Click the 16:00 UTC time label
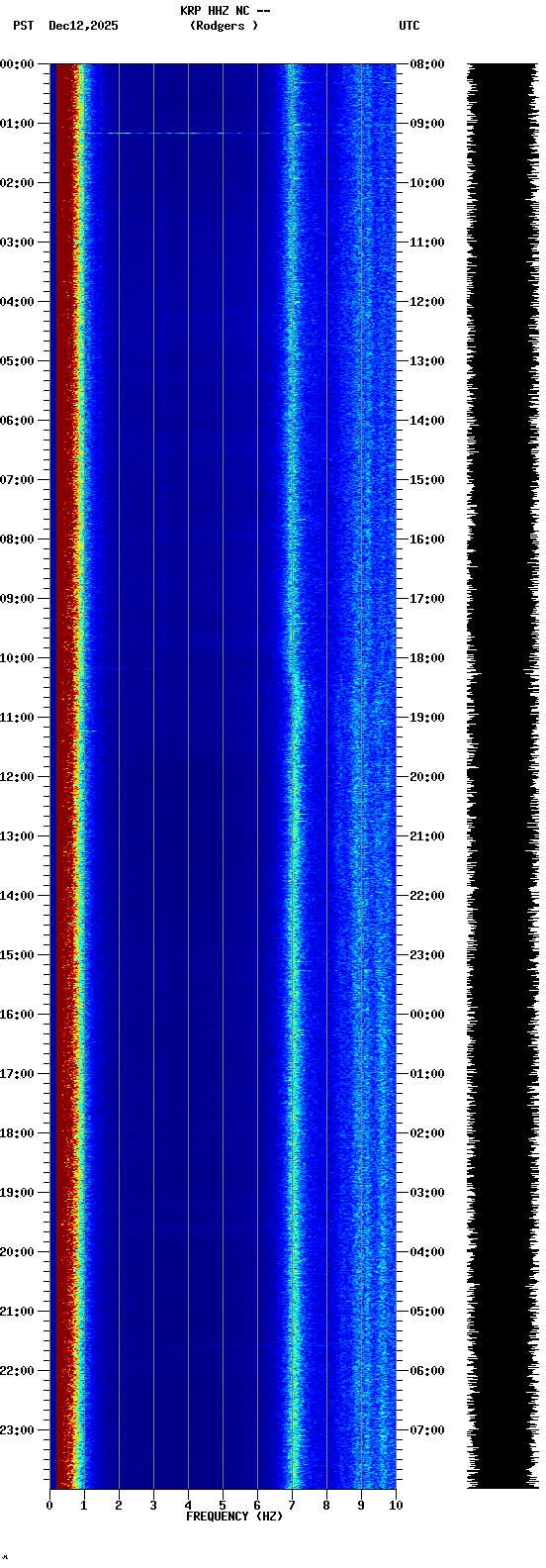 pos(426,539)
